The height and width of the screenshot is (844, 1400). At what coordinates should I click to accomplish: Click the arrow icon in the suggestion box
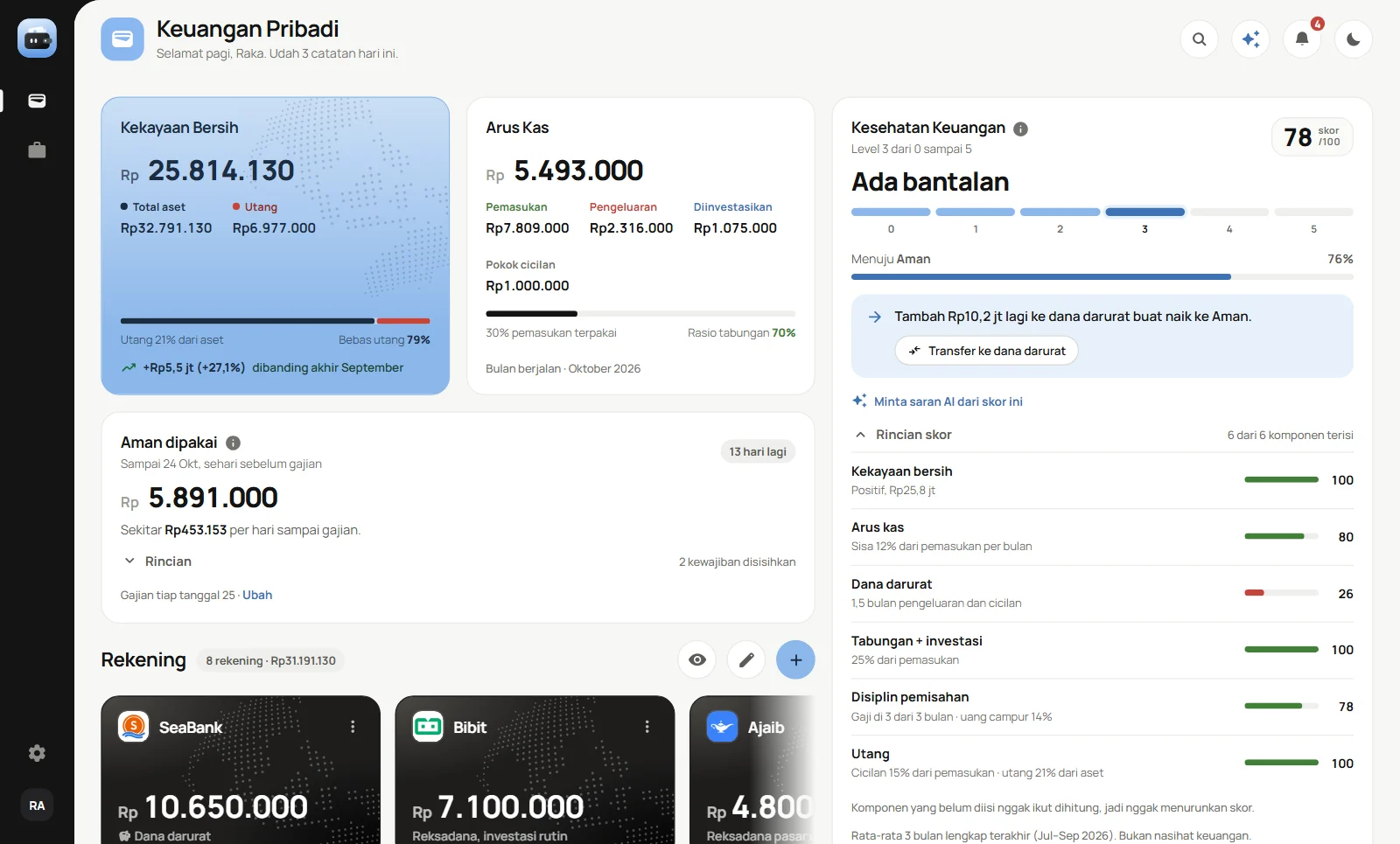[874, 317]
